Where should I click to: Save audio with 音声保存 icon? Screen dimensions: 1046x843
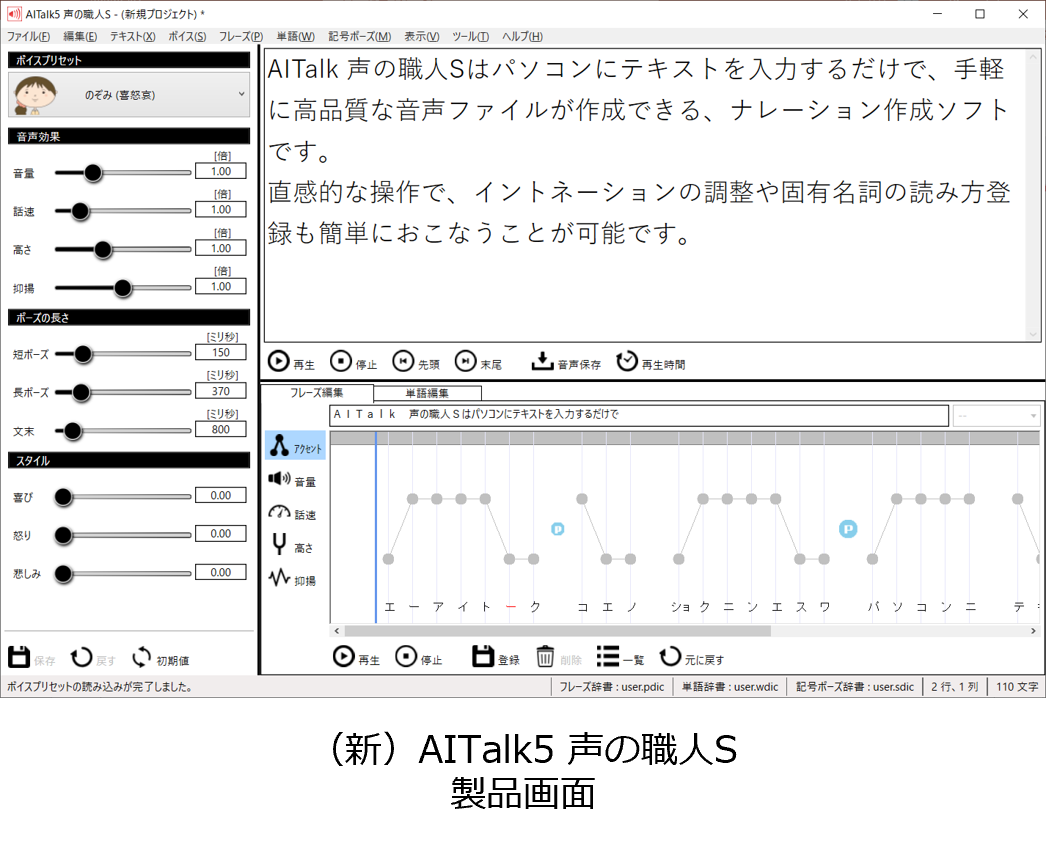pyautogui.click(x=542, y=361)
